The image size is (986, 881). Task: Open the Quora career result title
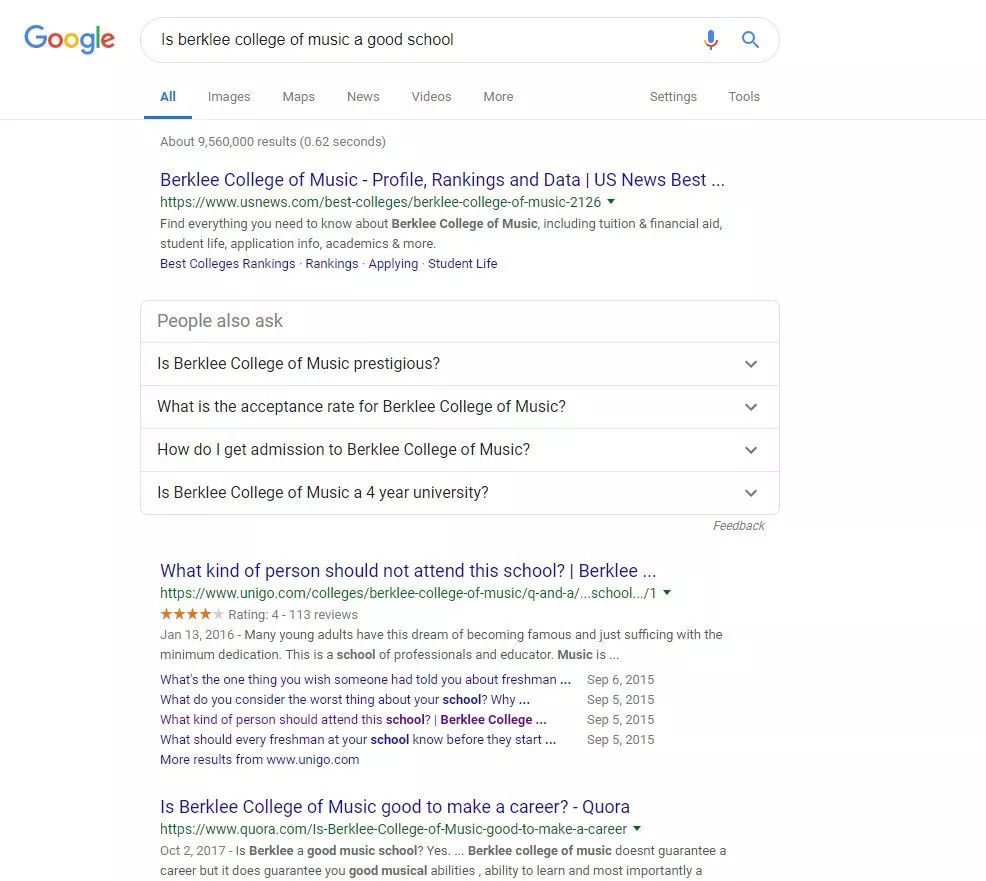click(x=395, y=807)
